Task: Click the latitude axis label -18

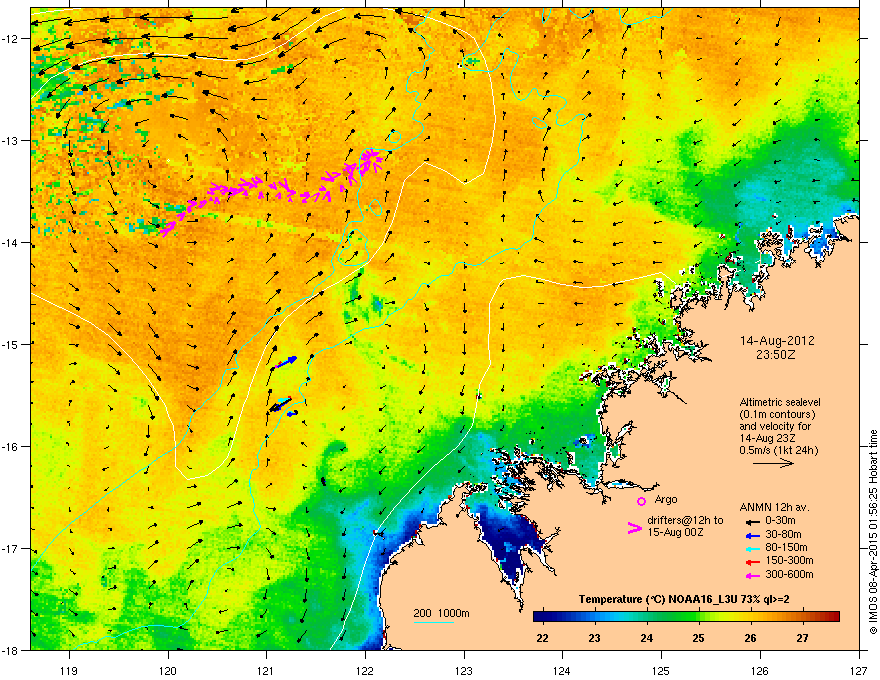Action: pos(12,650)
